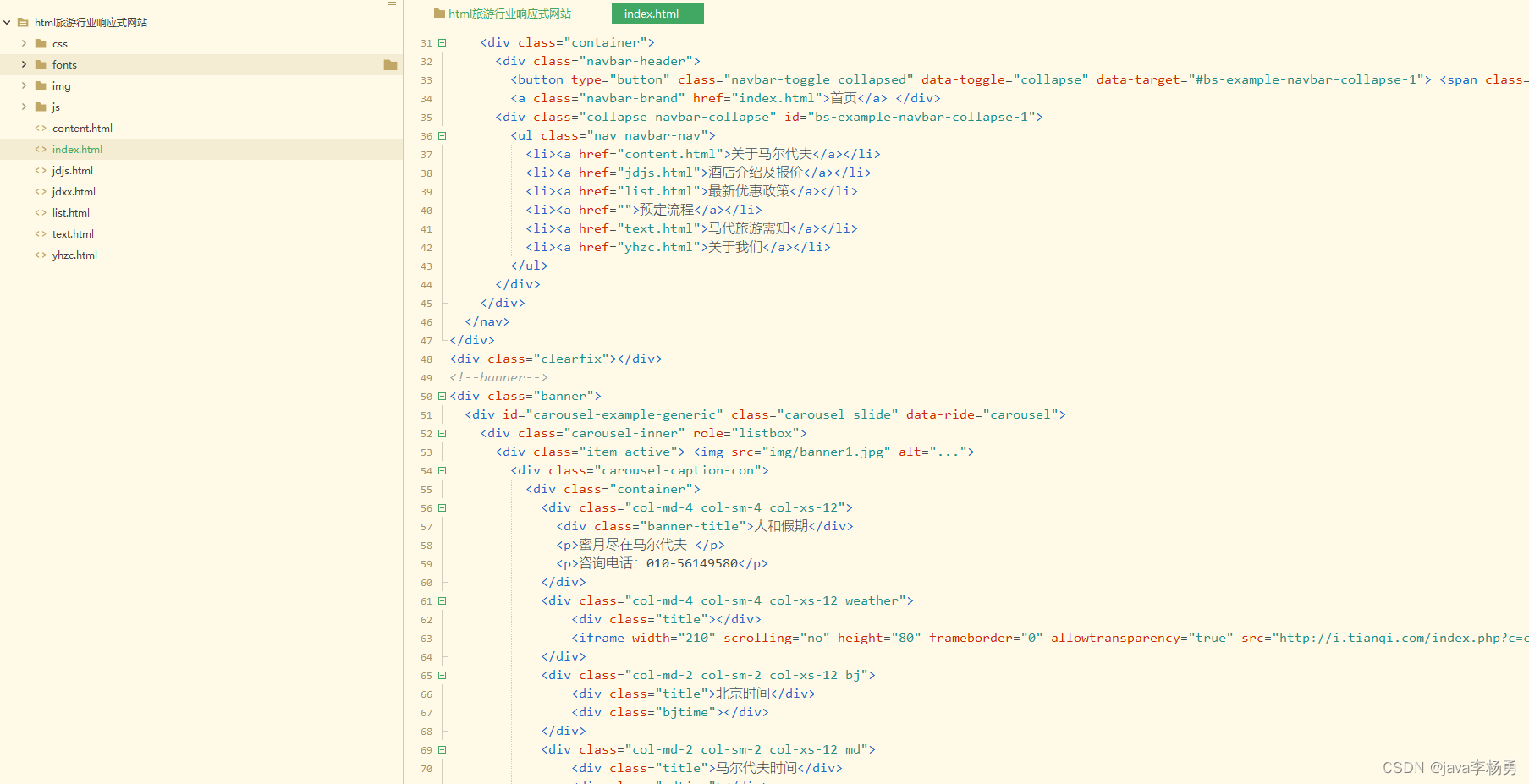Open jdxx.html from the file tree
The image size is (1529, 784).
click(74, 192)
